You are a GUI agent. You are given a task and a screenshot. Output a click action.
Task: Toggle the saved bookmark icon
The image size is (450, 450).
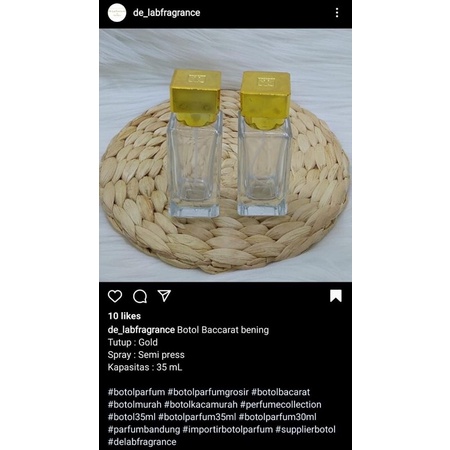click(336, 296)
